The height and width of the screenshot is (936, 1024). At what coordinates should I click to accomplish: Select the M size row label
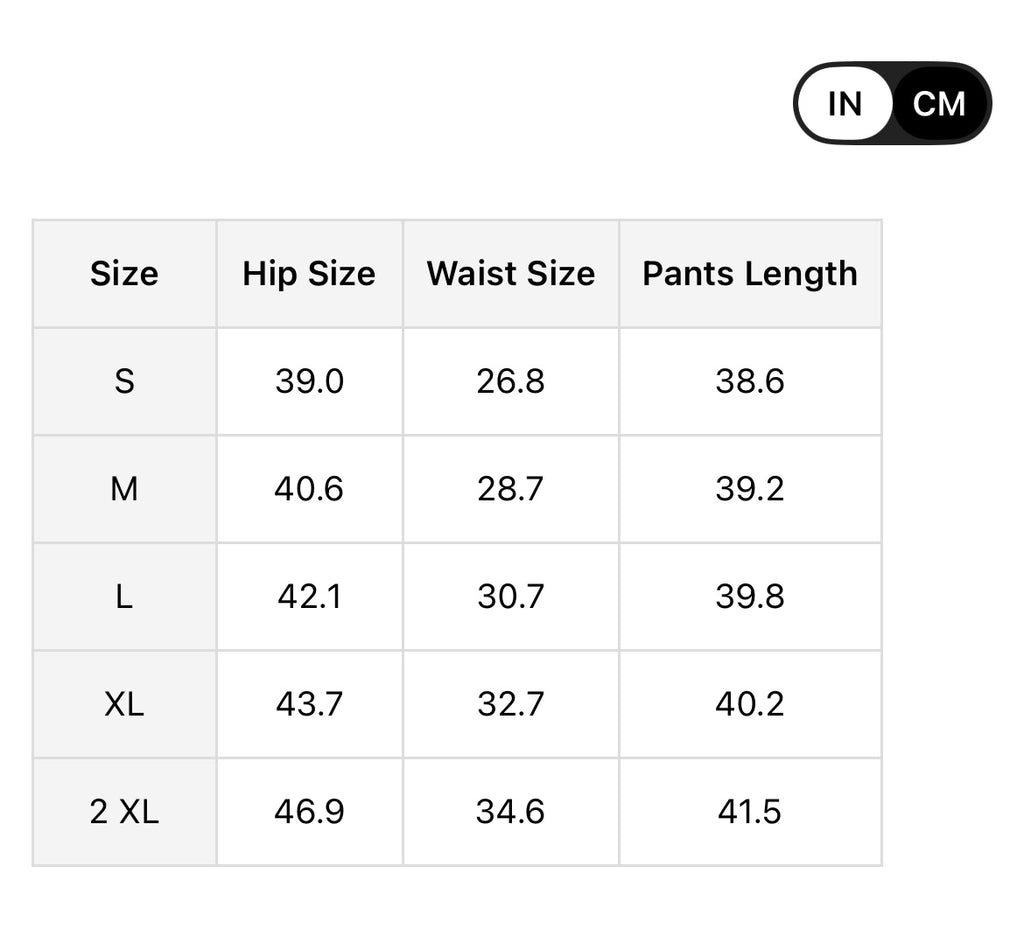point(124,489)
